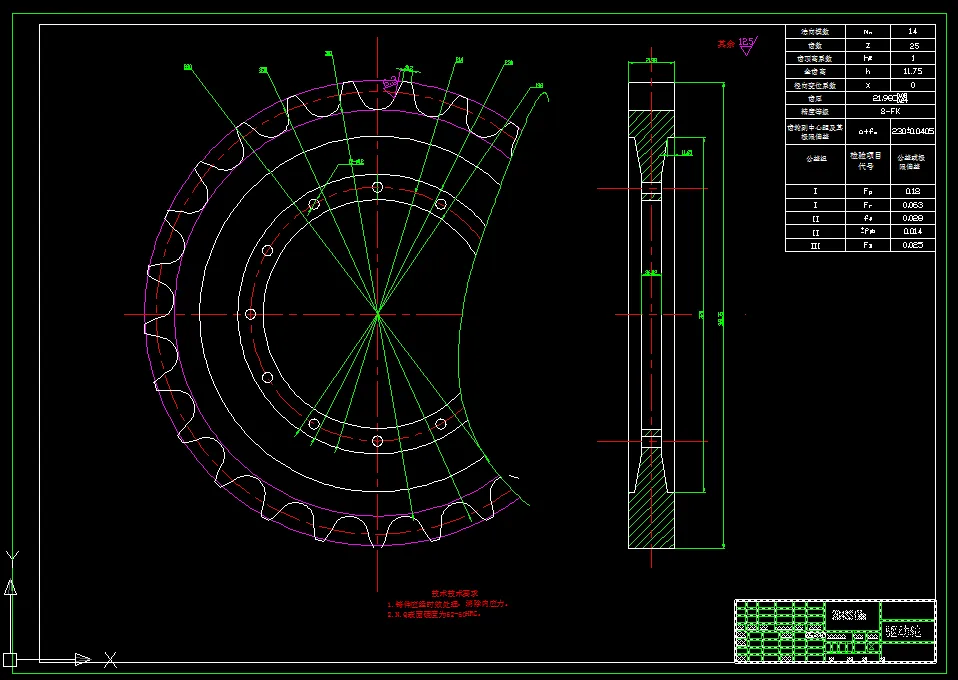Select the 0.014 tolerance value
The image size is (958, 680).
[913, 232]
